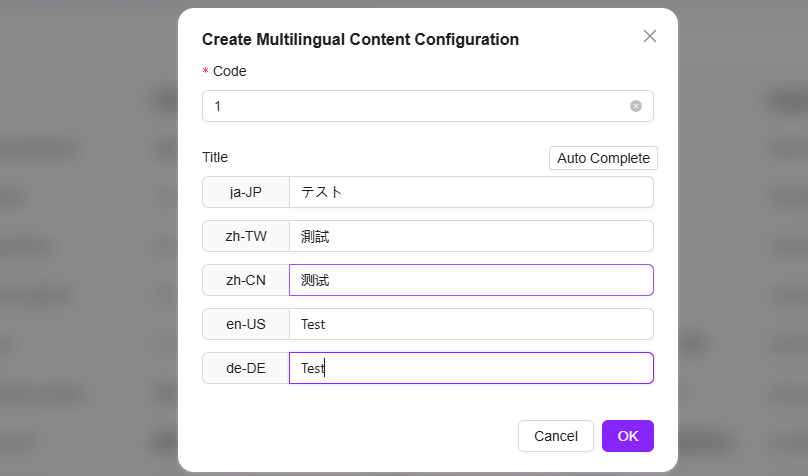Click the ja-JP language label
Screen dimensions: 808x476
(x=246, y=192)
